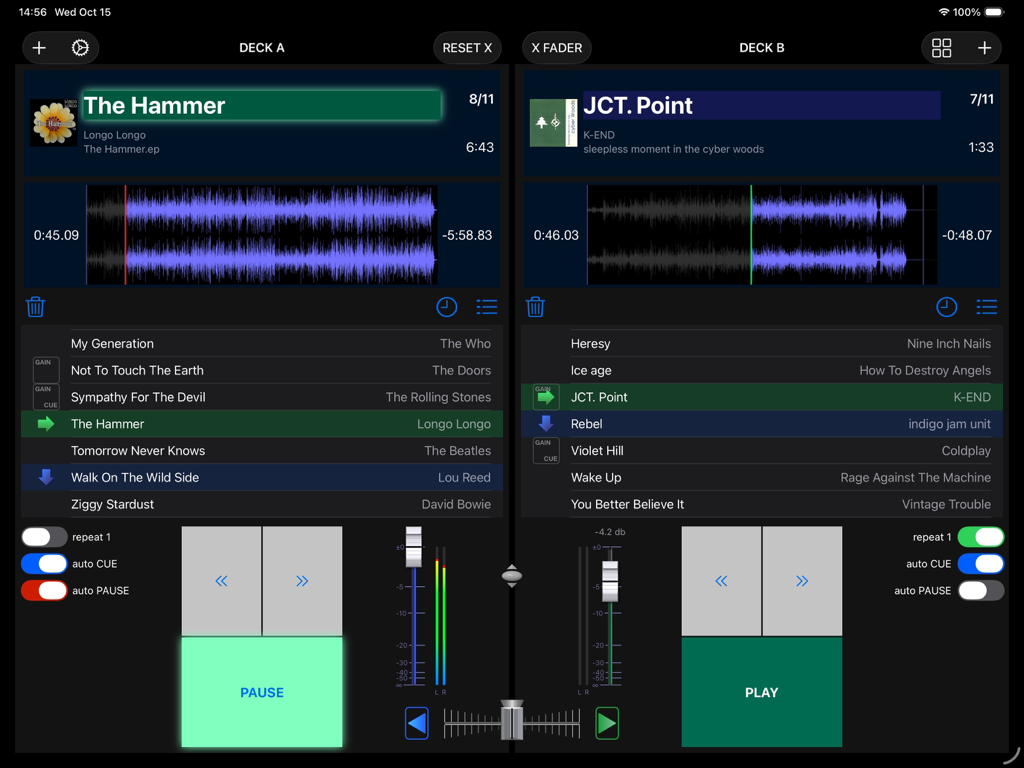Click the grid layout icon top right

click(941, 47)
